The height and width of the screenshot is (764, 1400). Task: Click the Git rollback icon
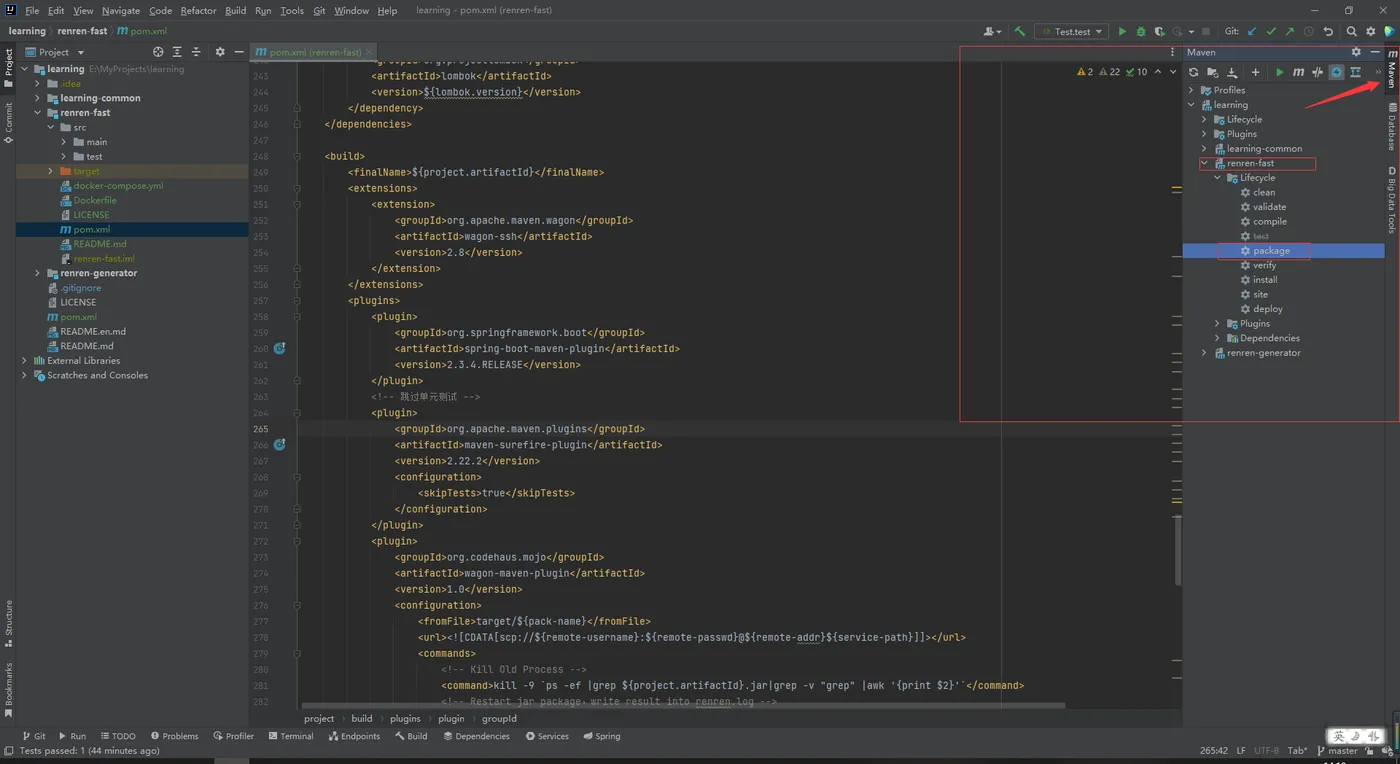(x=1328, y=31)
